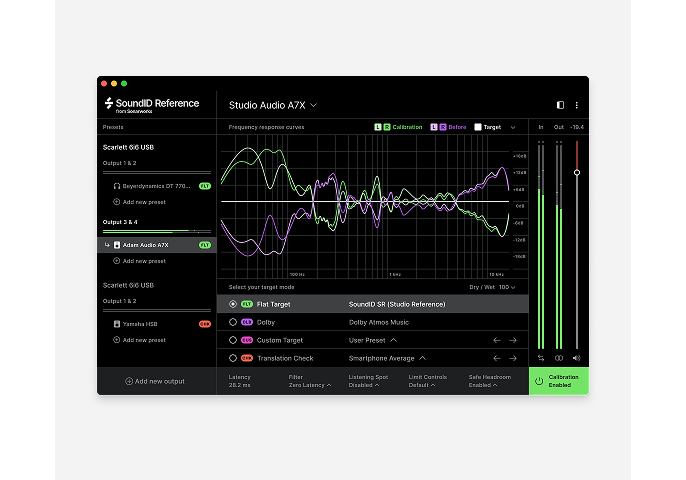The width and height of the screenshot is (686, 480).
Task: Go to next Custom Target user preset
Action: [x=513, y=340]
